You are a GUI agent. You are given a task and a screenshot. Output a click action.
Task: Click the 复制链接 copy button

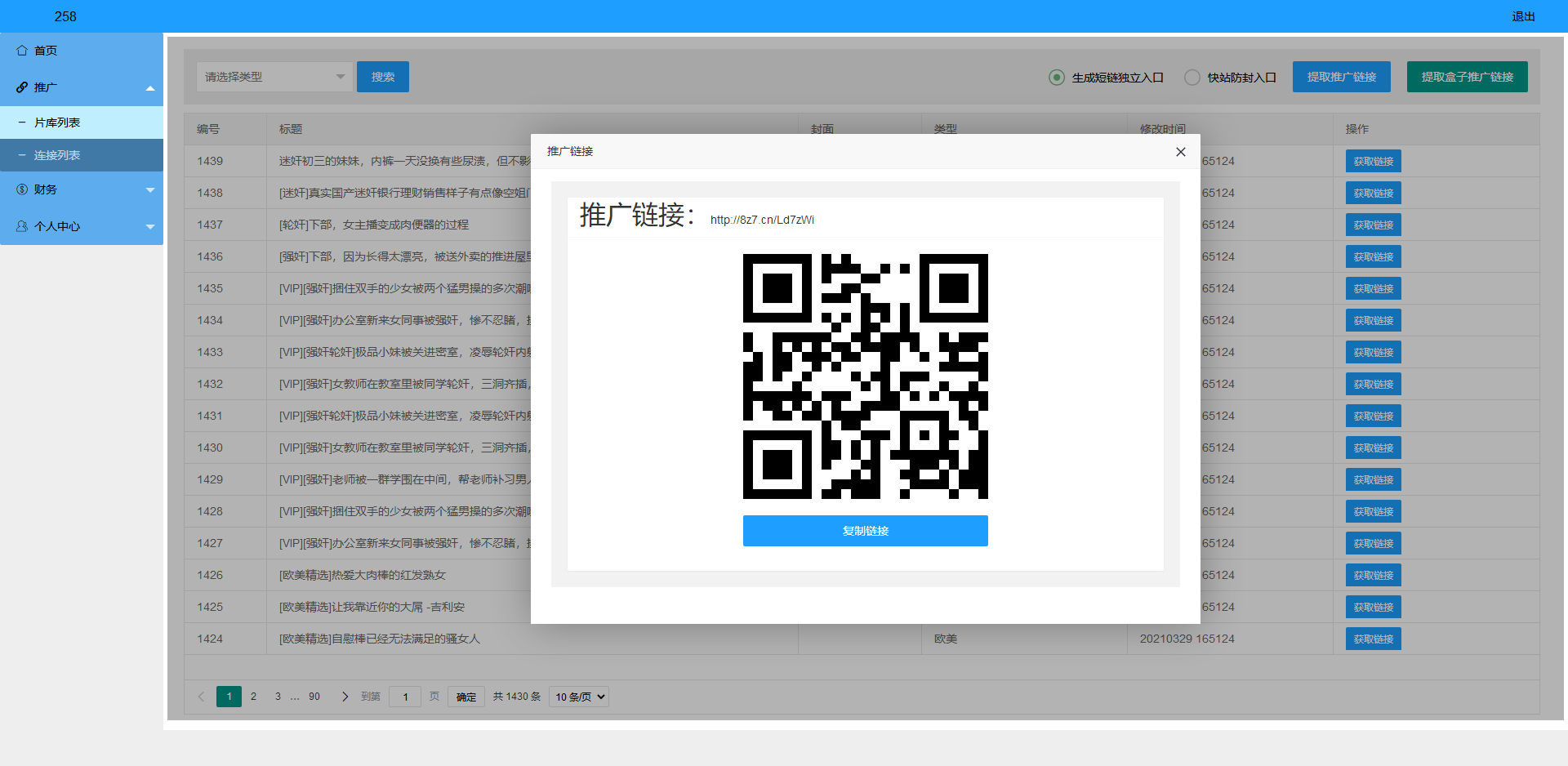(865, 530)
